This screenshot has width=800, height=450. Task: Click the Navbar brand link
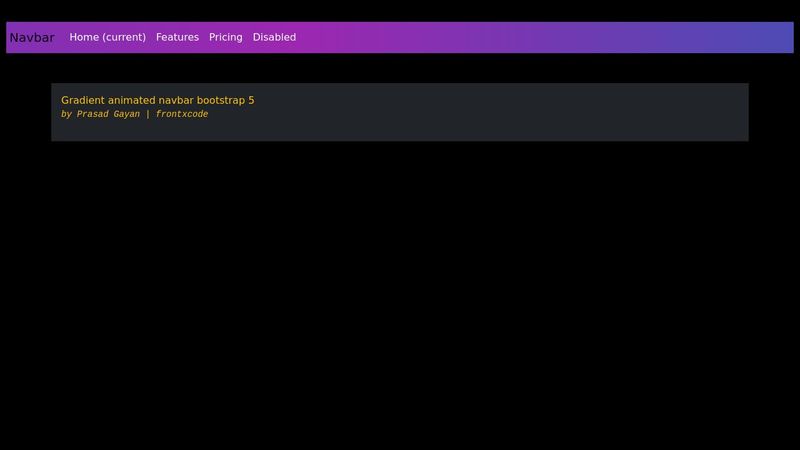point(32,37)
